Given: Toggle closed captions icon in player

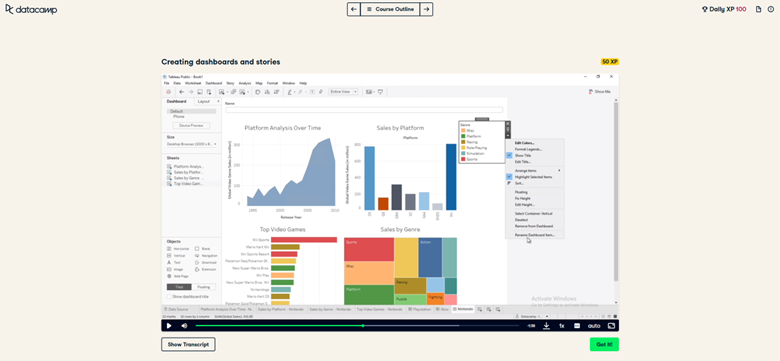Looking at the screenshot, I should (x=577, y=326).
